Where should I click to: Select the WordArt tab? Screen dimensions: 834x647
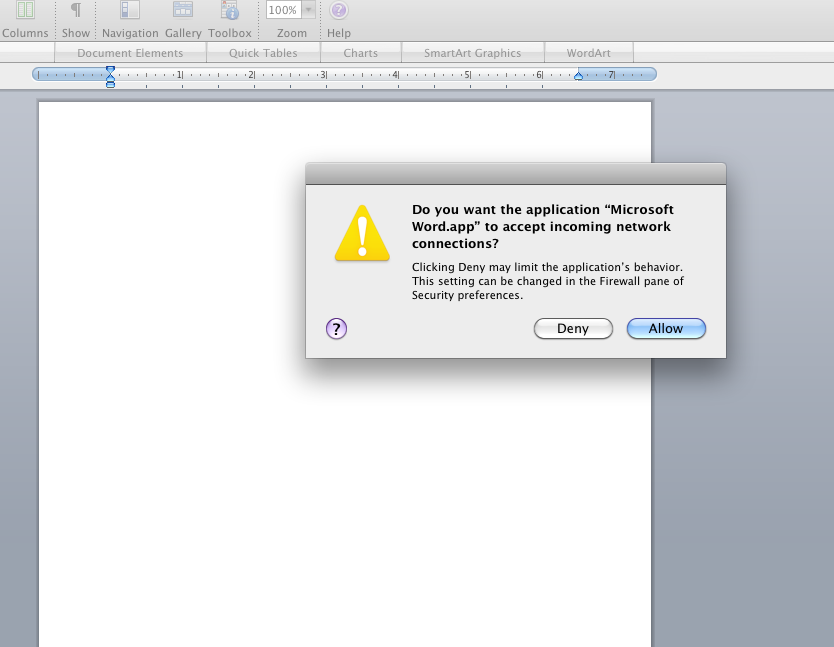[589, 53]
